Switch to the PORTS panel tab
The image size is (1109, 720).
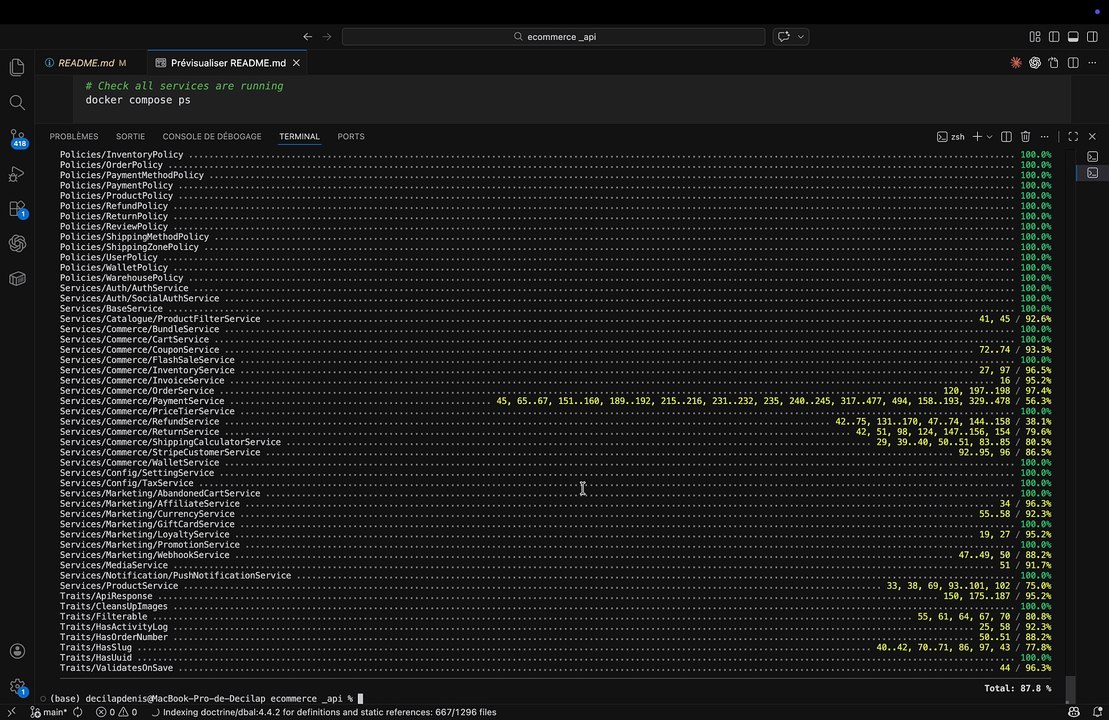(x=351, y=137)
